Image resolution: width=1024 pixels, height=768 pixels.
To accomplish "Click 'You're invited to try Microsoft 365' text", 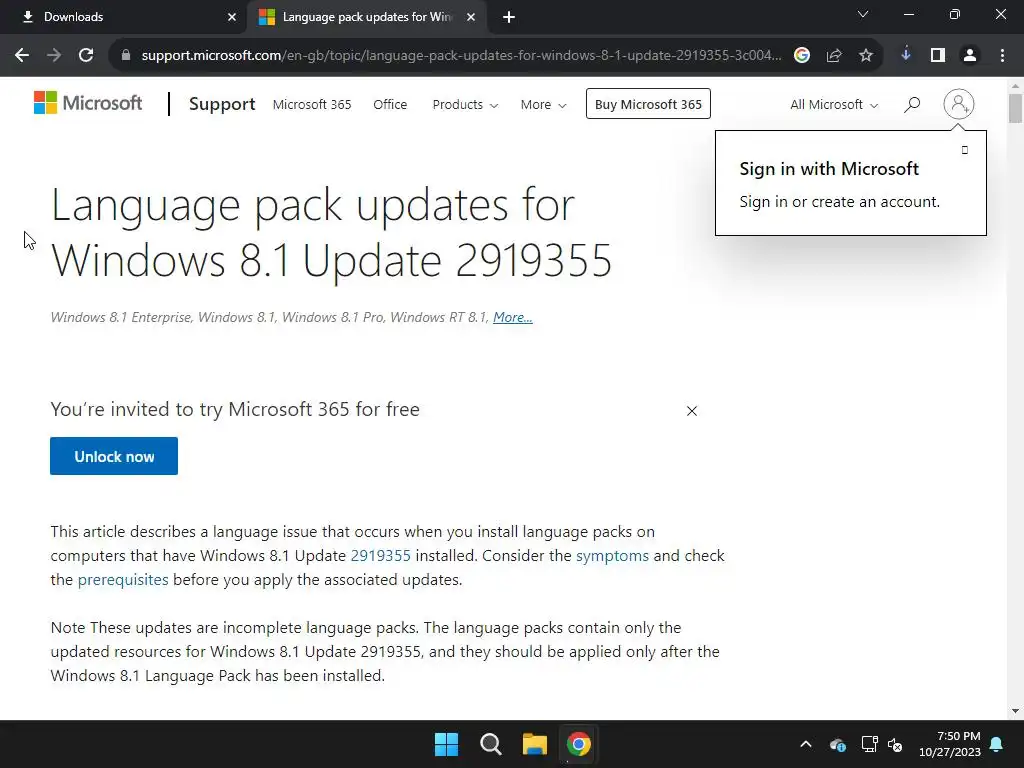I will click(235, 409).
